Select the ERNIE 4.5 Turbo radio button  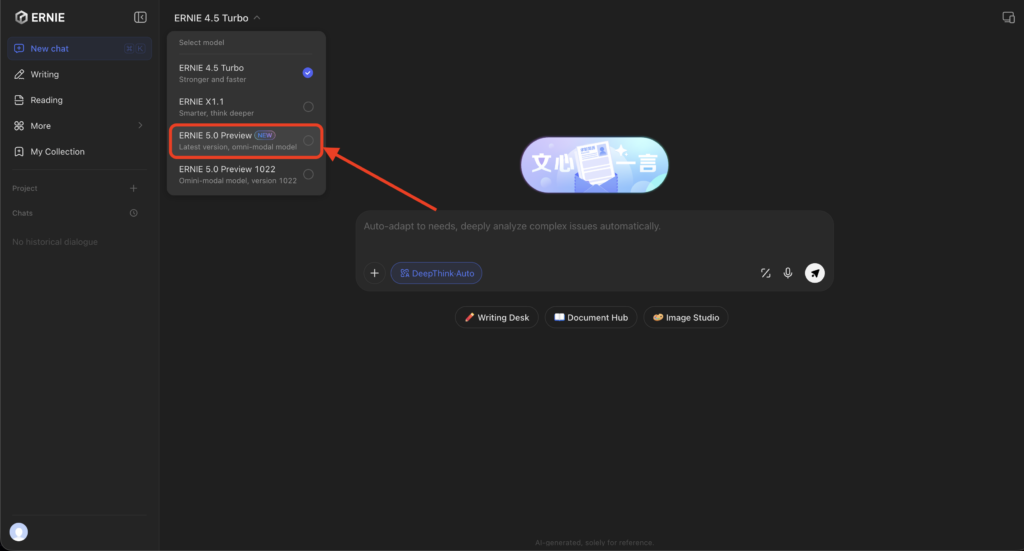(x=308, y=73)
